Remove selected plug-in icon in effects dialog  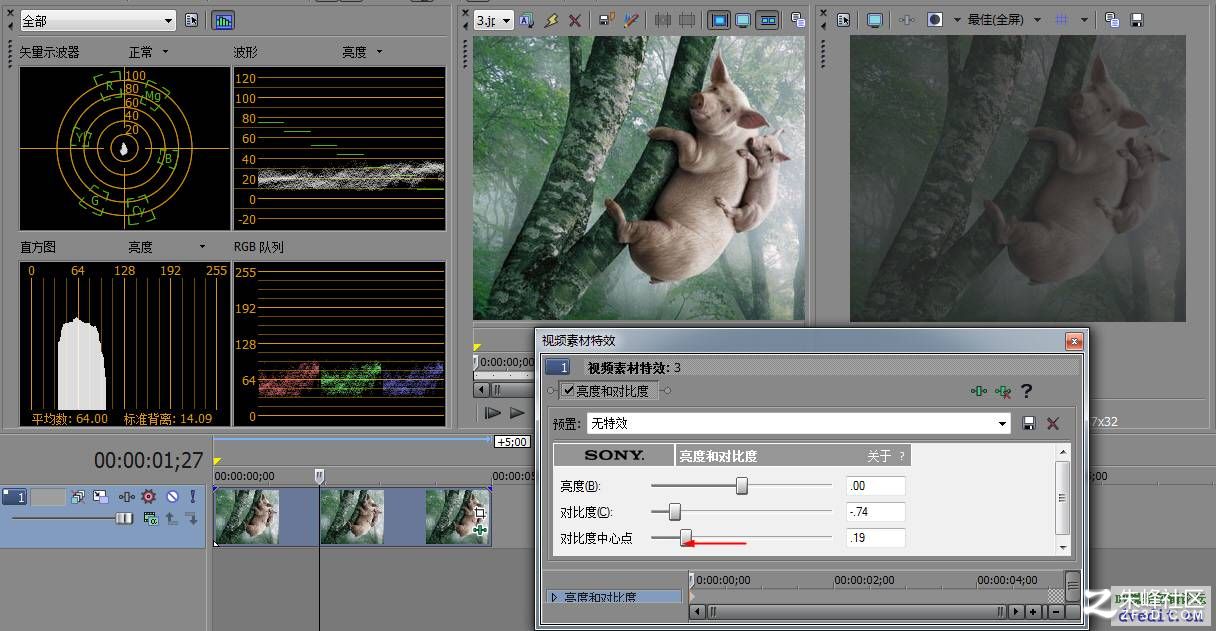coord(1002,391)
